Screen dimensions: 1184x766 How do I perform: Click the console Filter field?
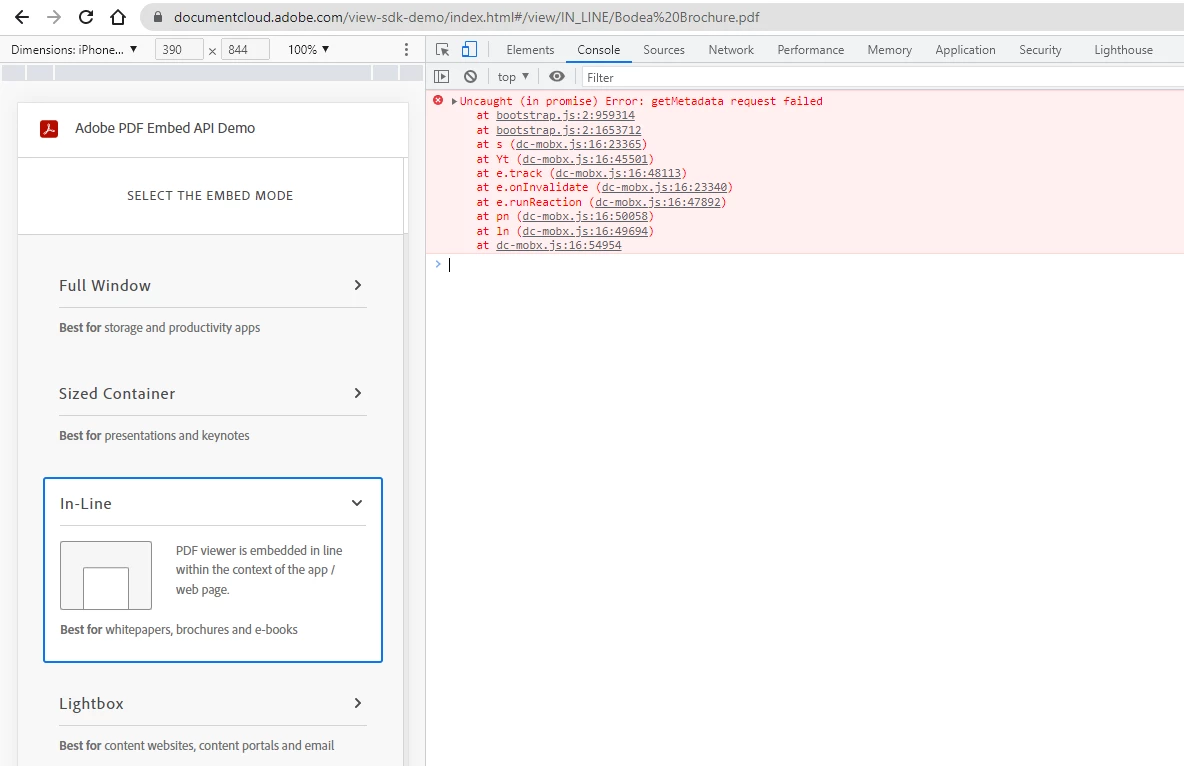click(883, 77)
